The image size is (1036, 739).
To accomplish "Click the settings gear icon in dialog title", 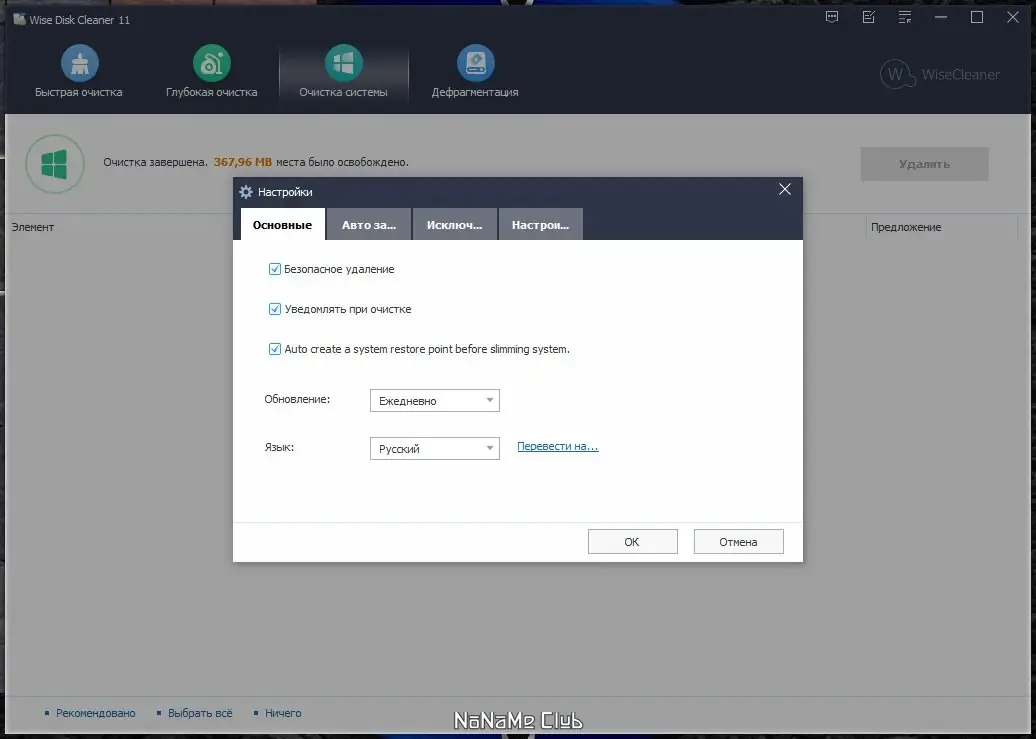I will pyautogui.click(x=246, y=192).
